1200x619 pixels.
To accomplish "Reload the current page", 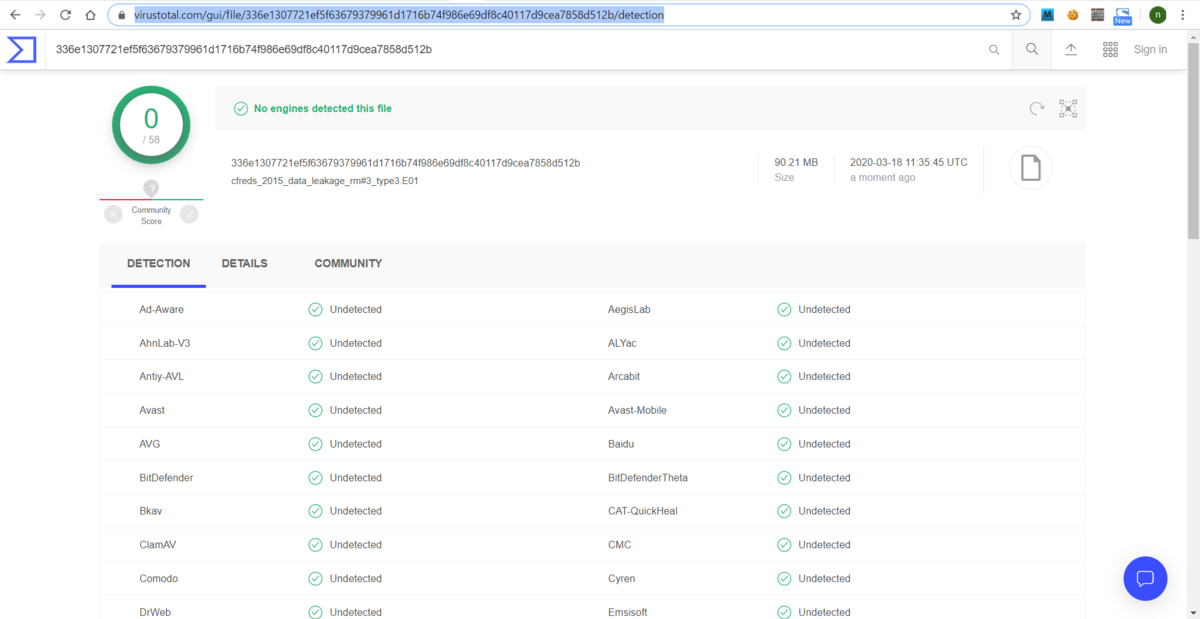I will click(x=66, y=15).
